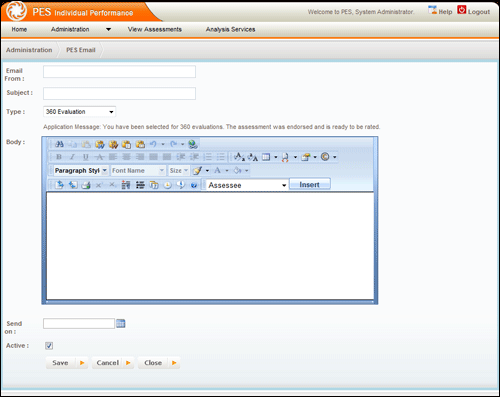Click the Logout link text
This screenshot has width=500, height=397.
click(479, 12)
